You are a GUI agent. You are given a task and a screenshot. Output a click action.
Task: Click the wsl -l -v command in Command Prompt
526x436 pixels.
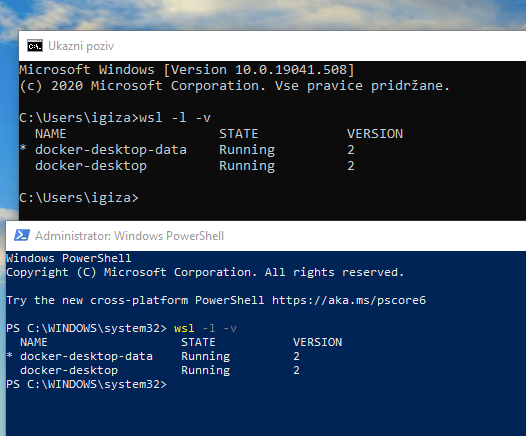[x=175, y=118]
